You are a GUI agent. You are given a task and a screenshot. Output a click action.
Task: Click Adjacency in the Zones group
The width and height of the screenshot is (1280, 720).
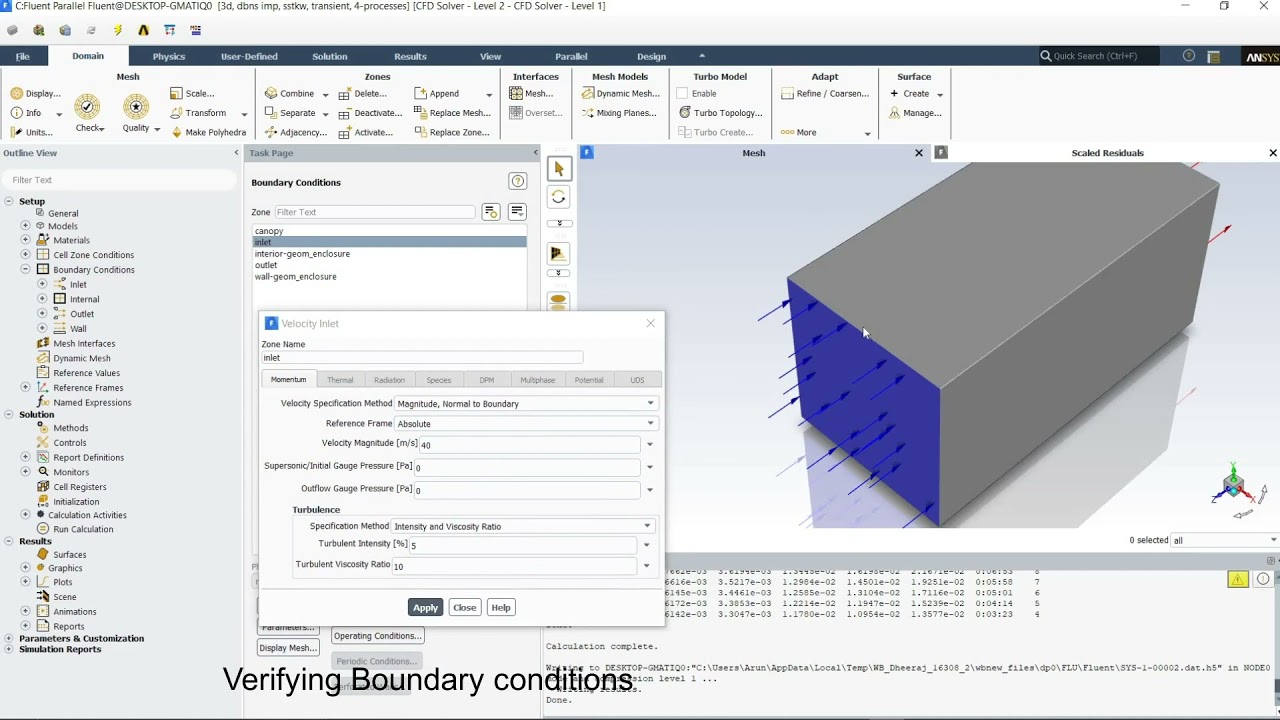coord(296,132)
